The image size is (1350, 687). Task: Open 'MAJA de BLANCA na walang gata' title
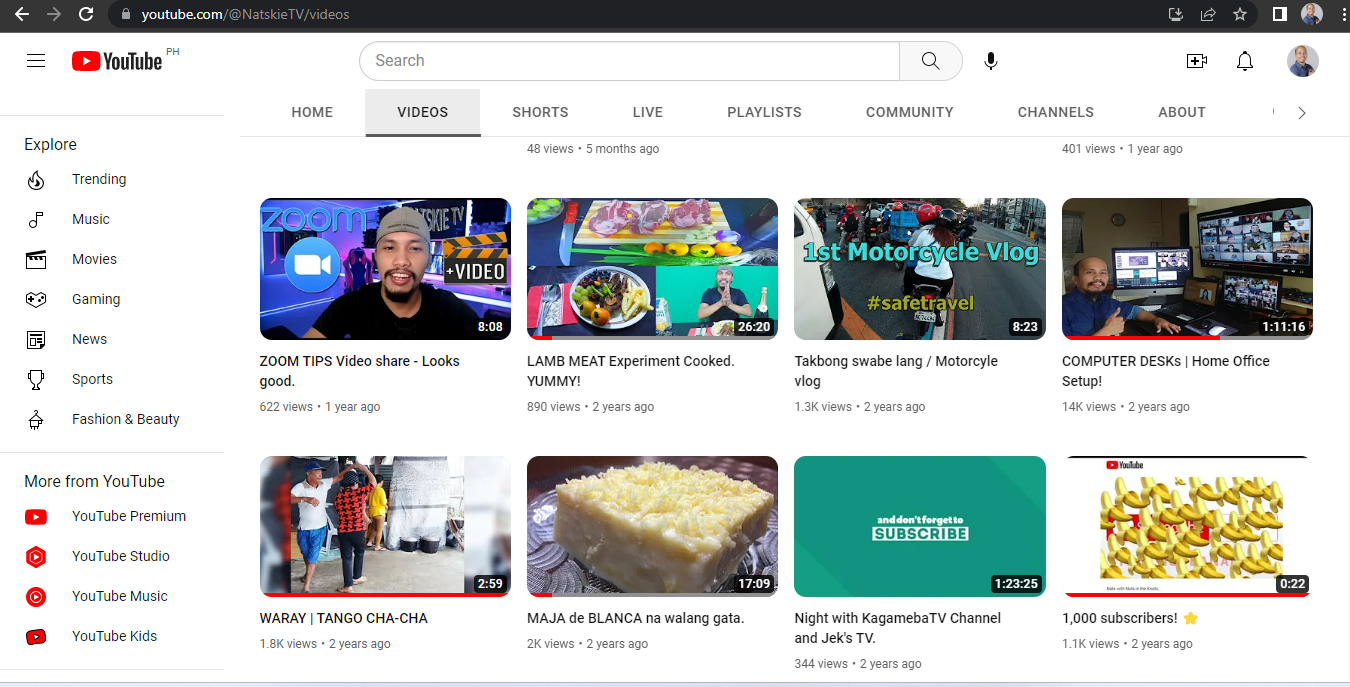[635, 619]
